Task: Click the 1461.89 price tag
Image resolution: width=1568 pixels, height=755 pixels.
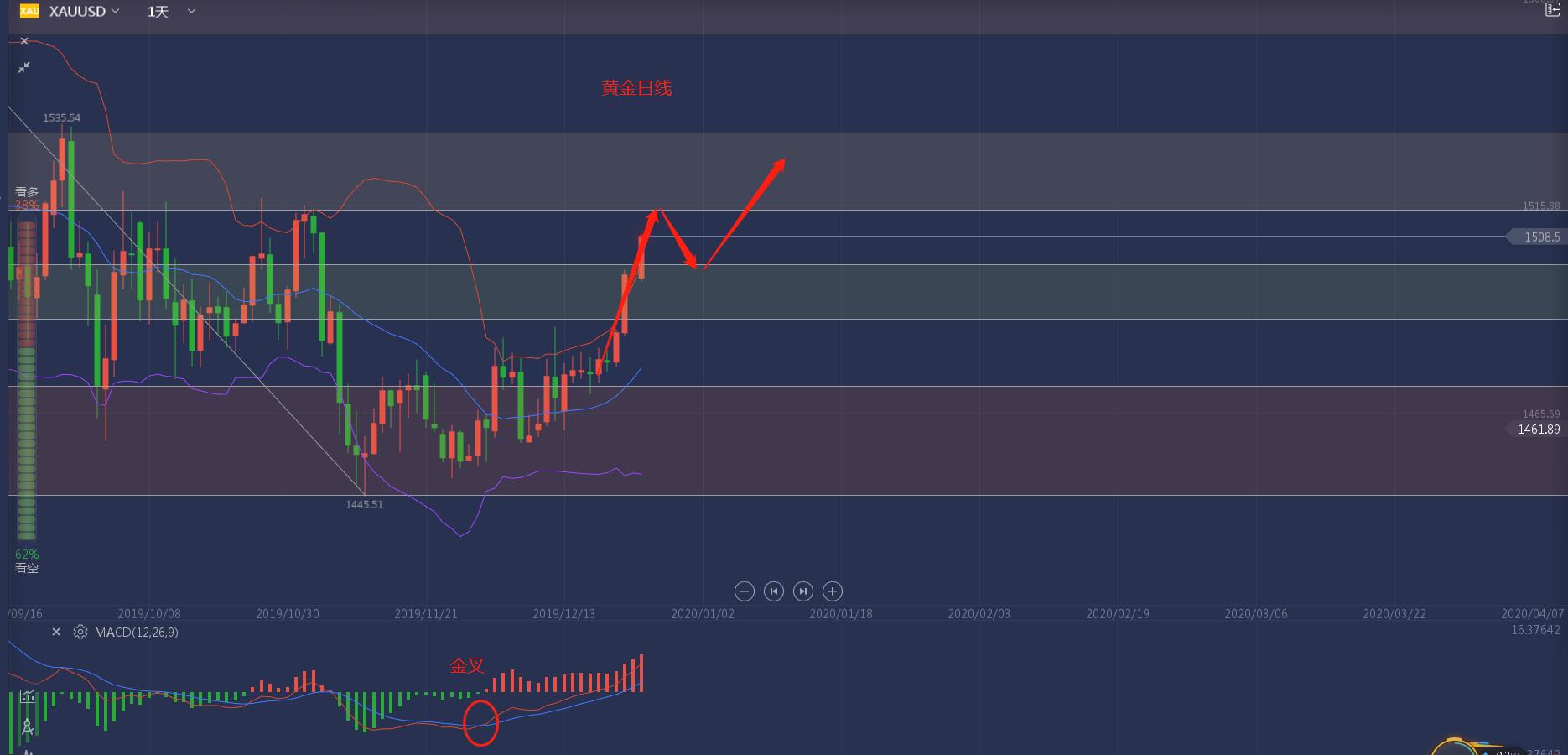Action: 1537,430
